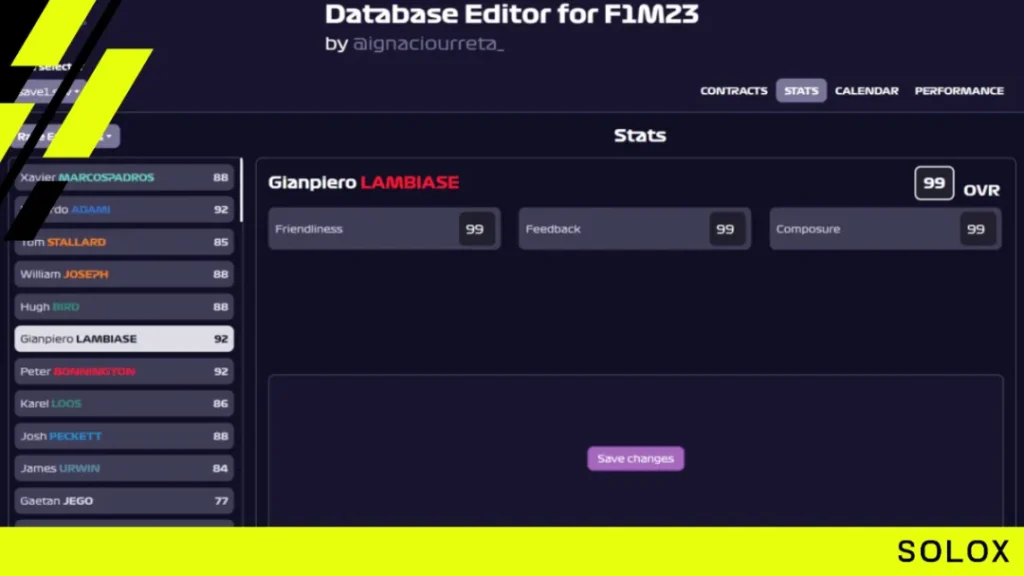Click the Gianpiero LAMBIASE name heading
The image size is (1024, 576).
pos(363,183)
